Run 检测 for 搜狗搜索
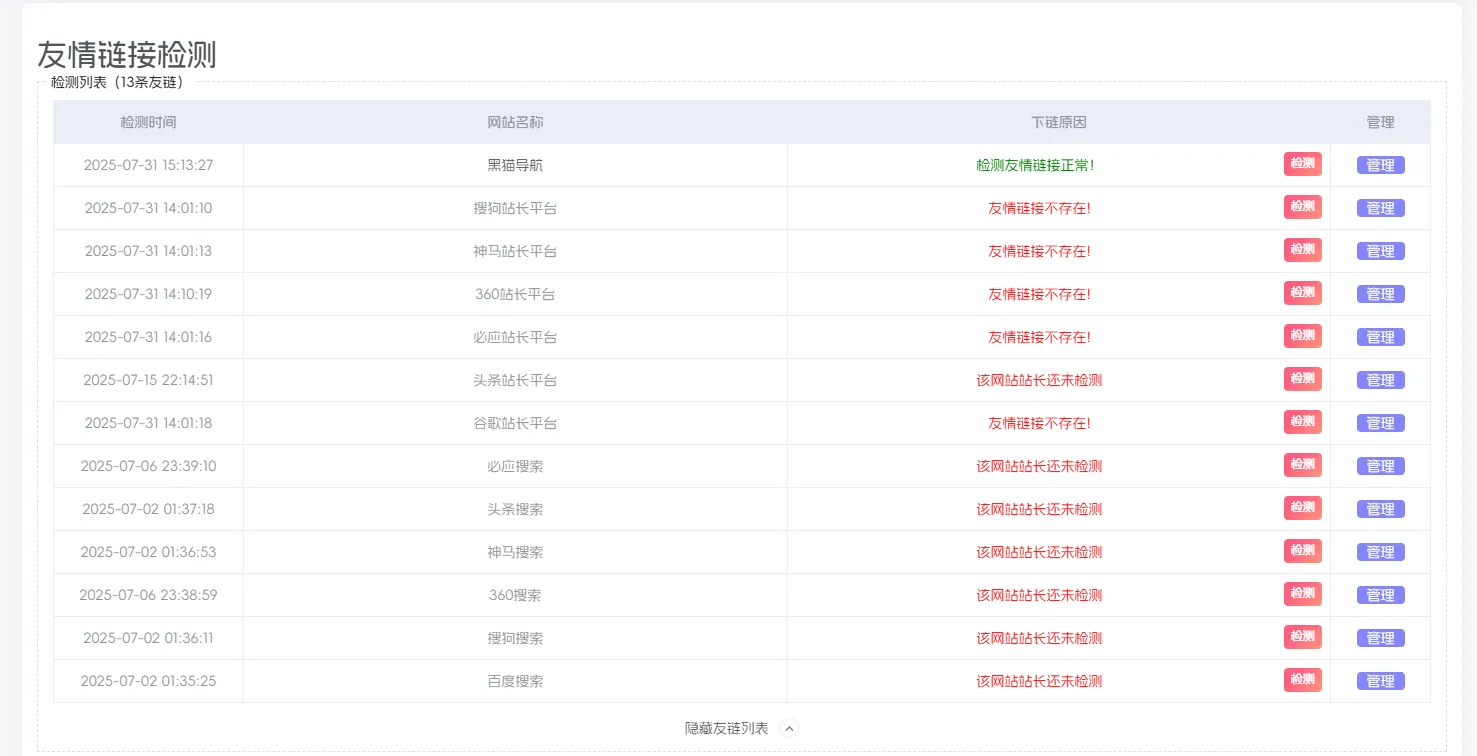The image size is (1477, 756). click(x=1302, y=637)
